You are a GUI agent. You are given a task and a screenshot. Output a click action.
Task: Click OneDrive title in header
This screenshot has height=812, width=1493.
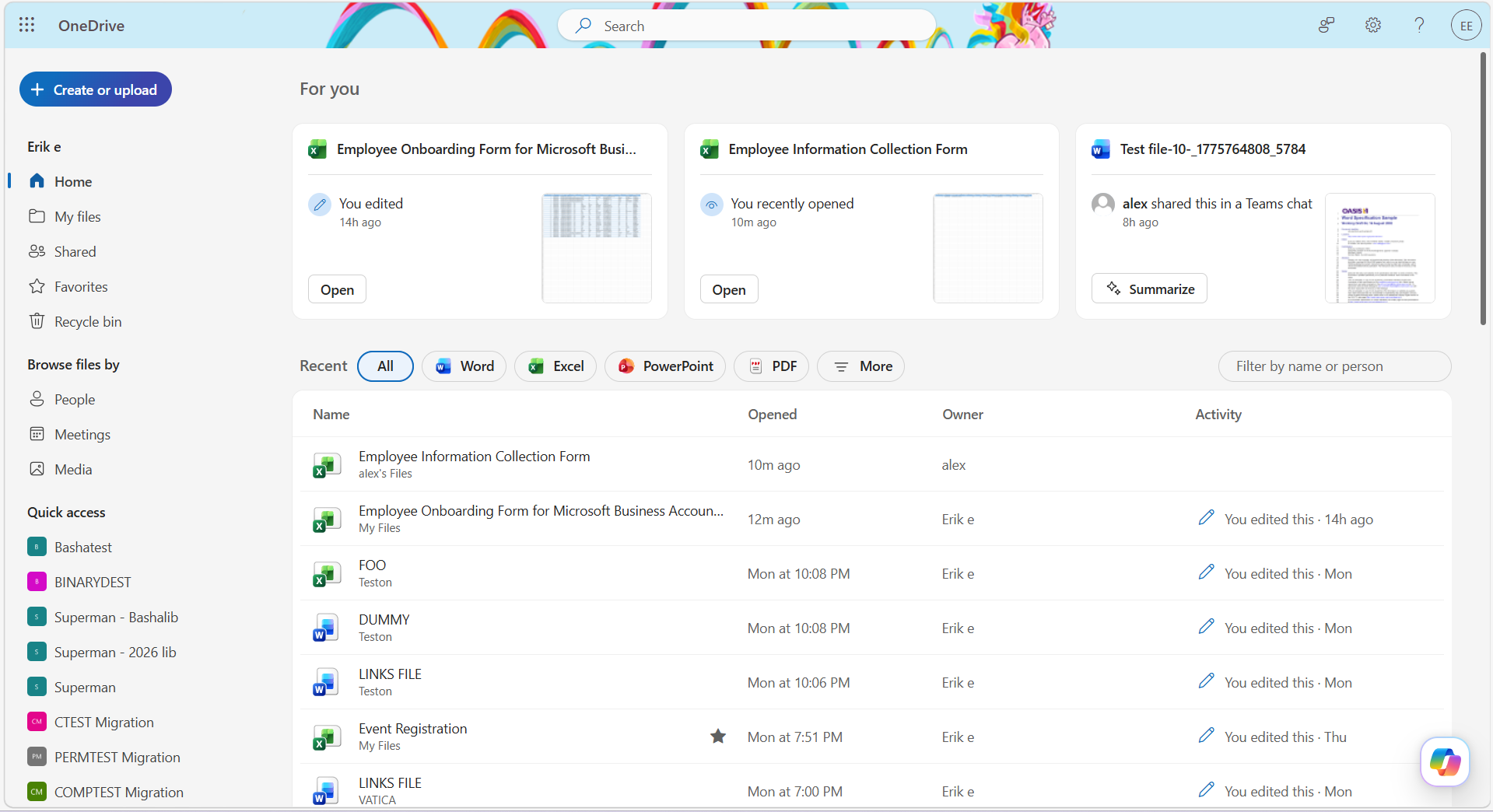click(91, 26)
